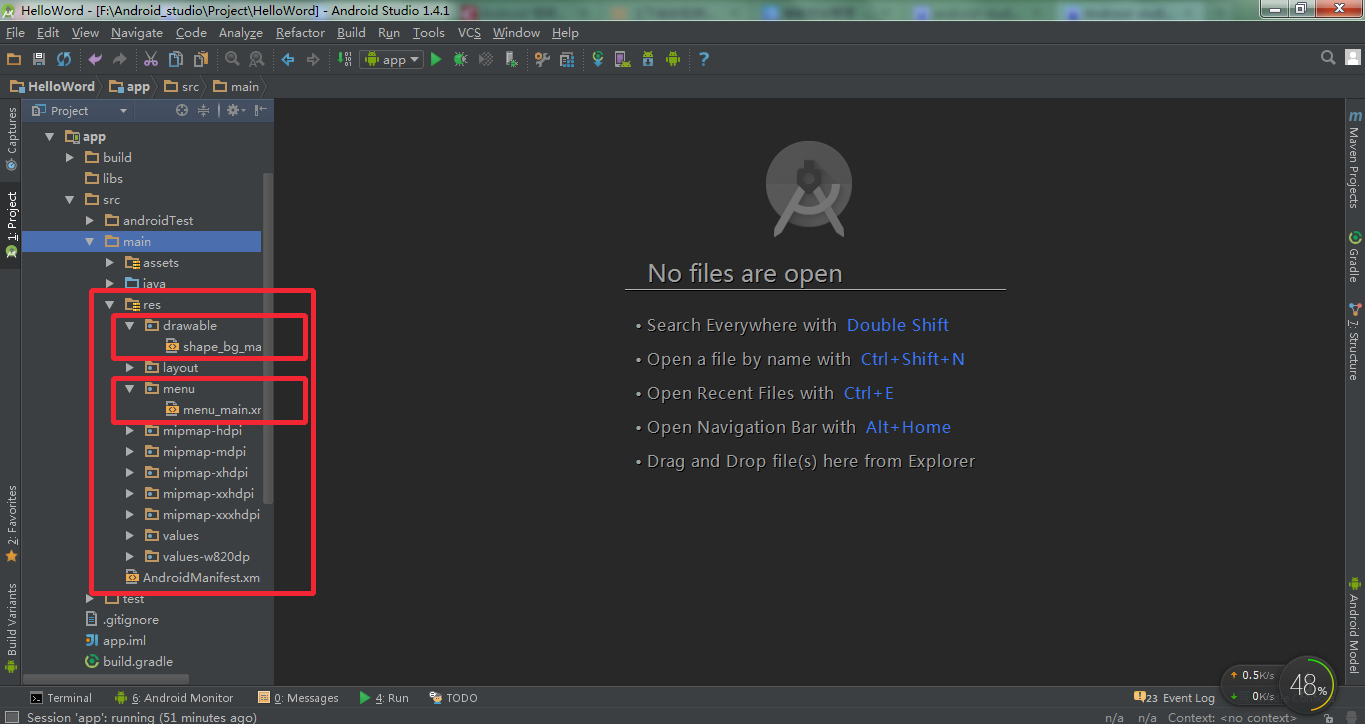Open the Tools menu
The image size is (1365, 724).
click(x=428, y=33)
